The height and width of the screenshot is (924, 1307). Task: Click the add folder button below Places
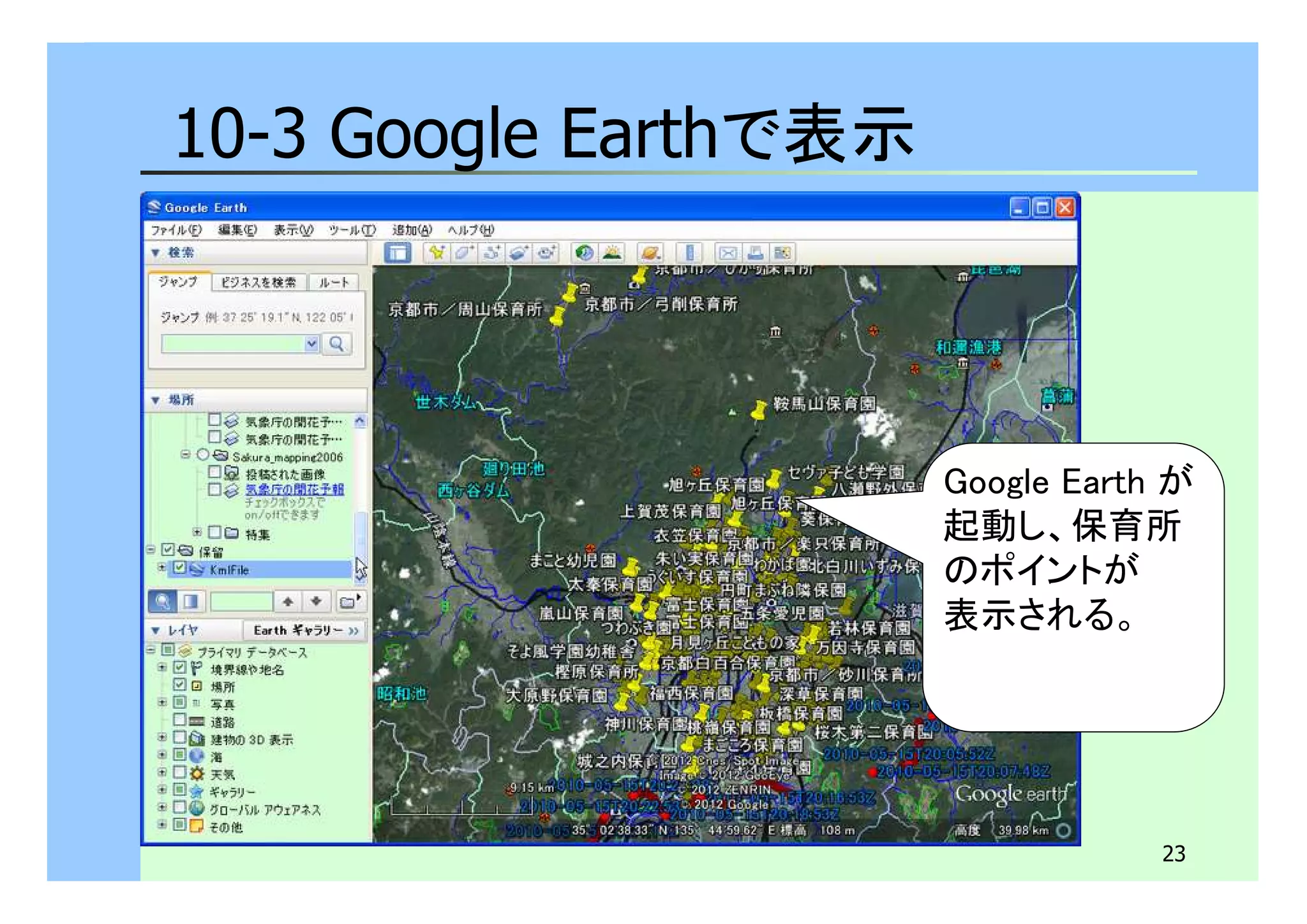click(349, 601)
